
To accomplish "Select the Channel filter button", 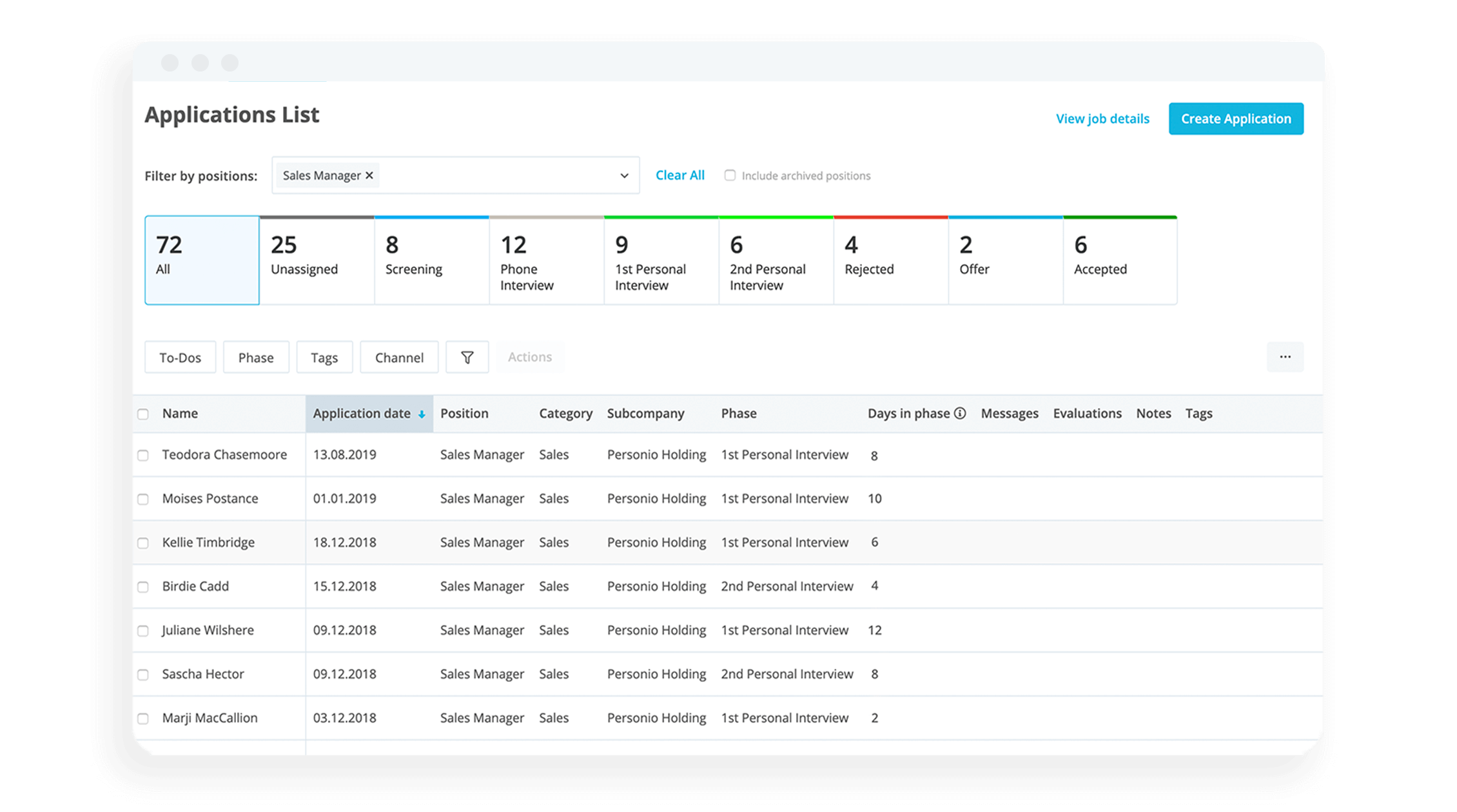I will click(x=399, y=356).
